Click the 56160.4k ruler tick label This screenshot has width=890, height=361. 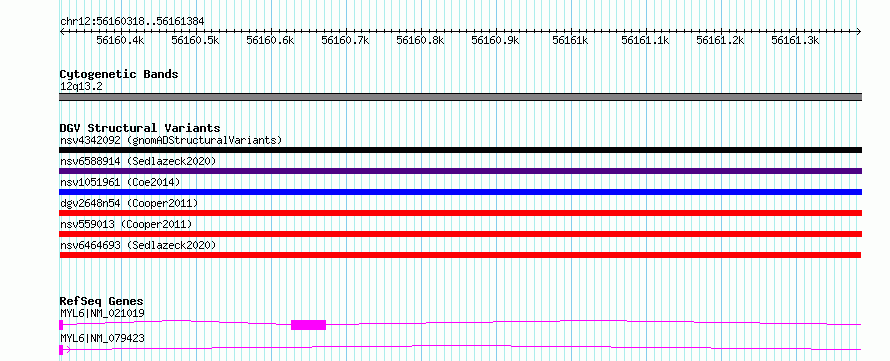(x=120, y=40)
